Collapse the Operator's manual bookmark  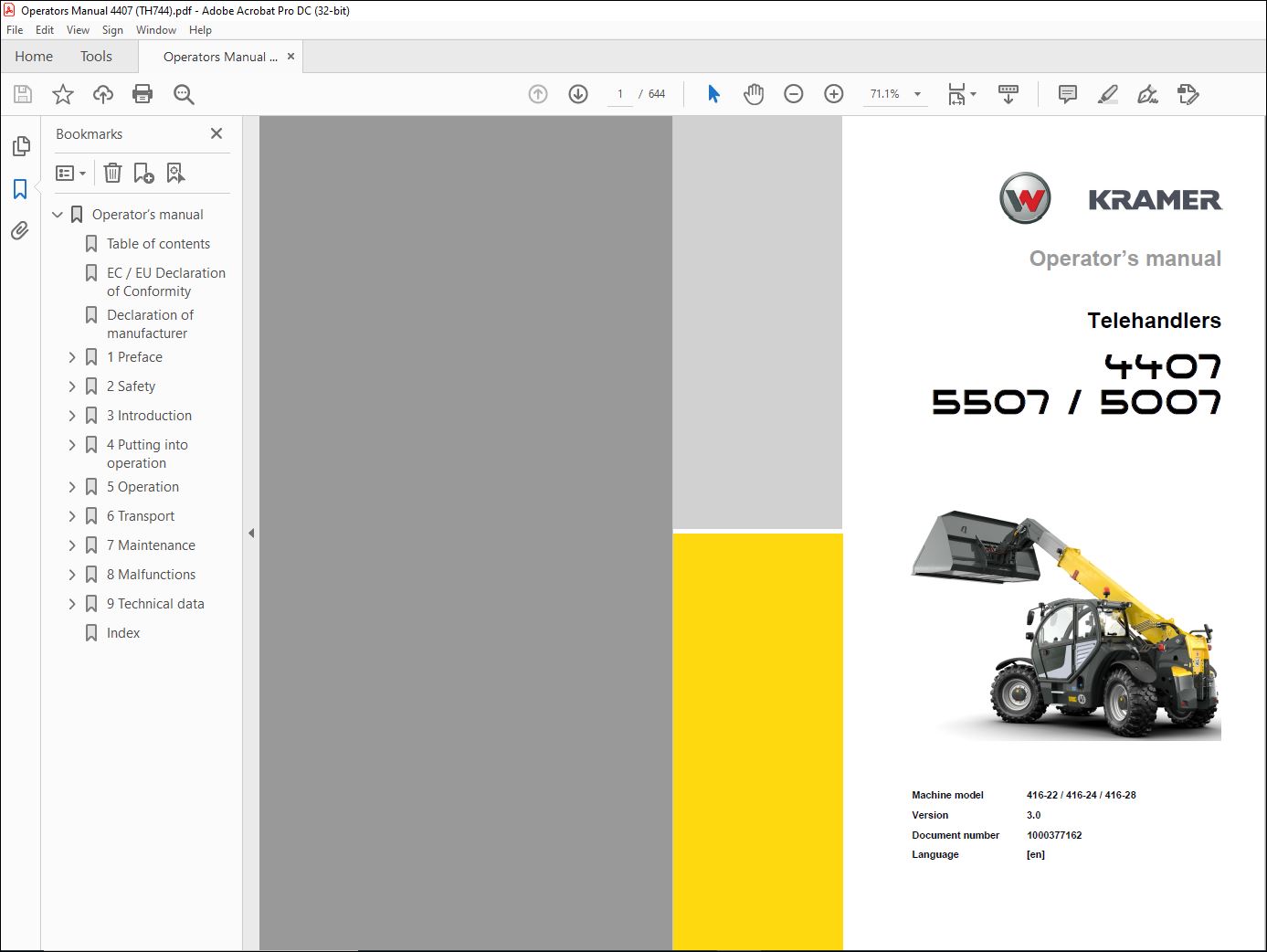[x=58, y=215]
